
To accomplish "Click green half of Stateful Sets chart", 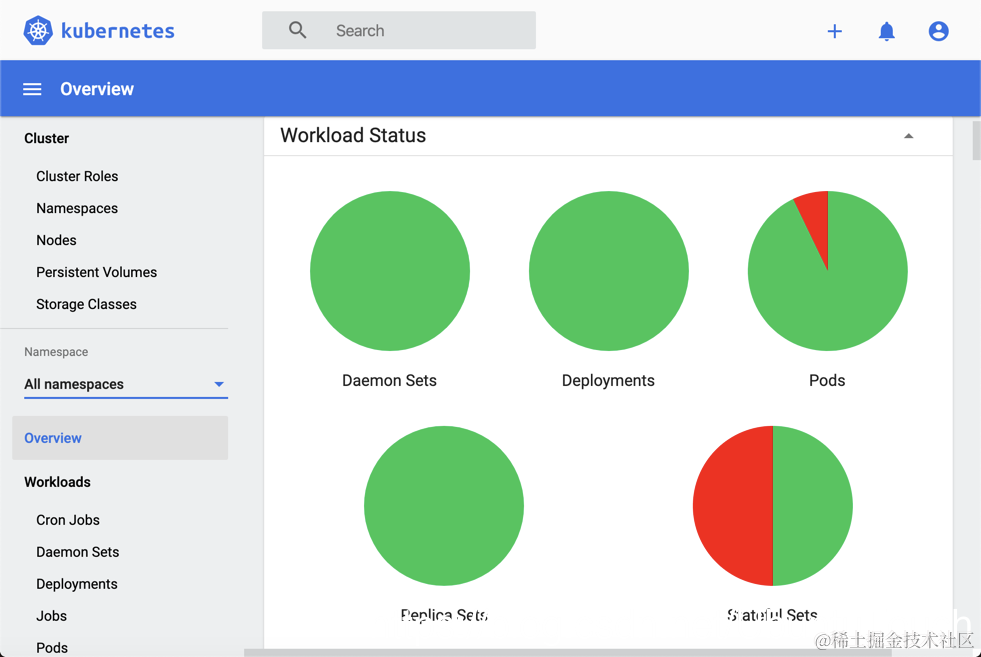I will coord(813,506).
